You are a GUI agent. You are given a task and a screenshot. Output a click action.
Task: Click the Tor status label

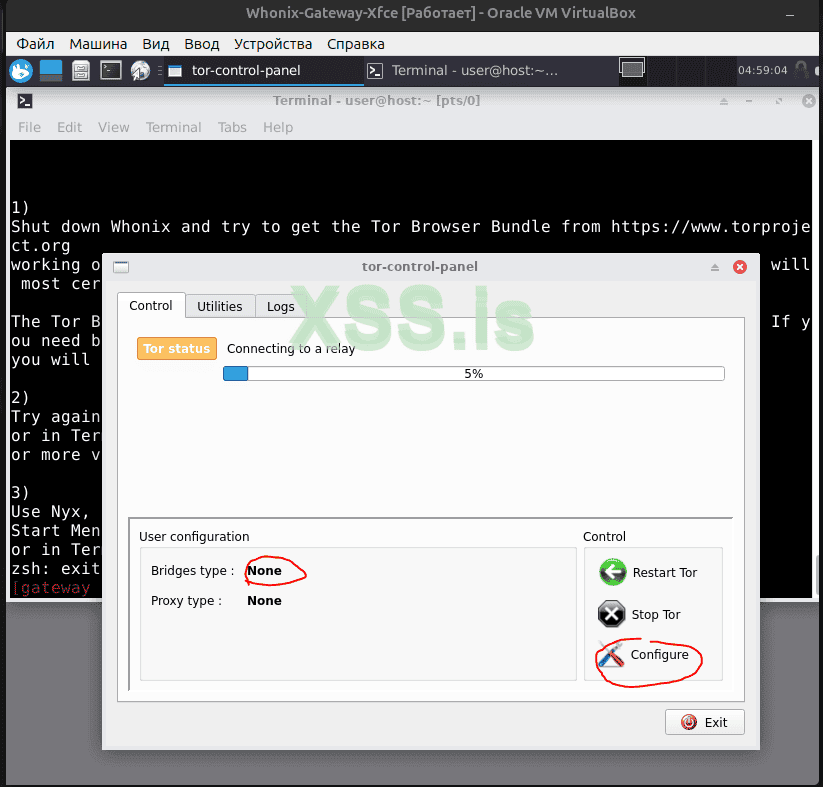click(177, 349)
